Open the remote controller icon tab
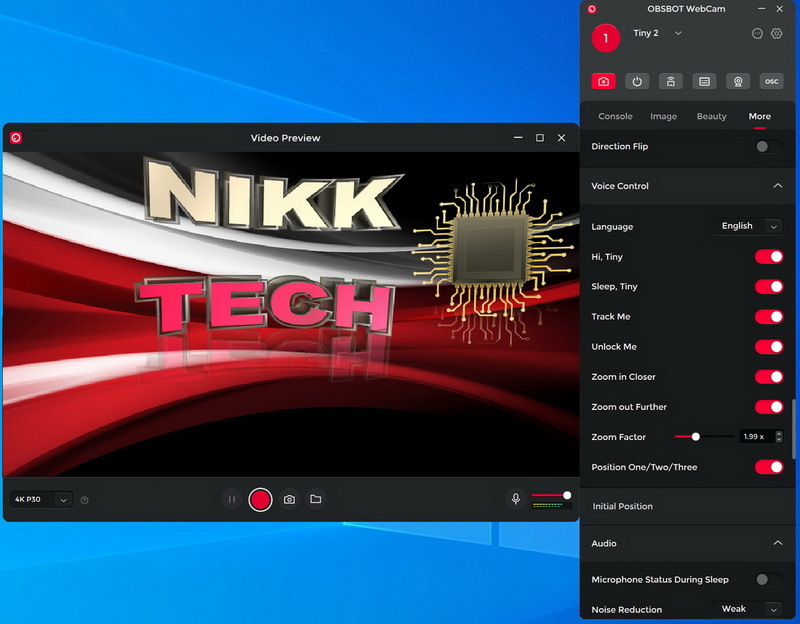Viewport: 800px width, 624px height. (x=670, y=82)
